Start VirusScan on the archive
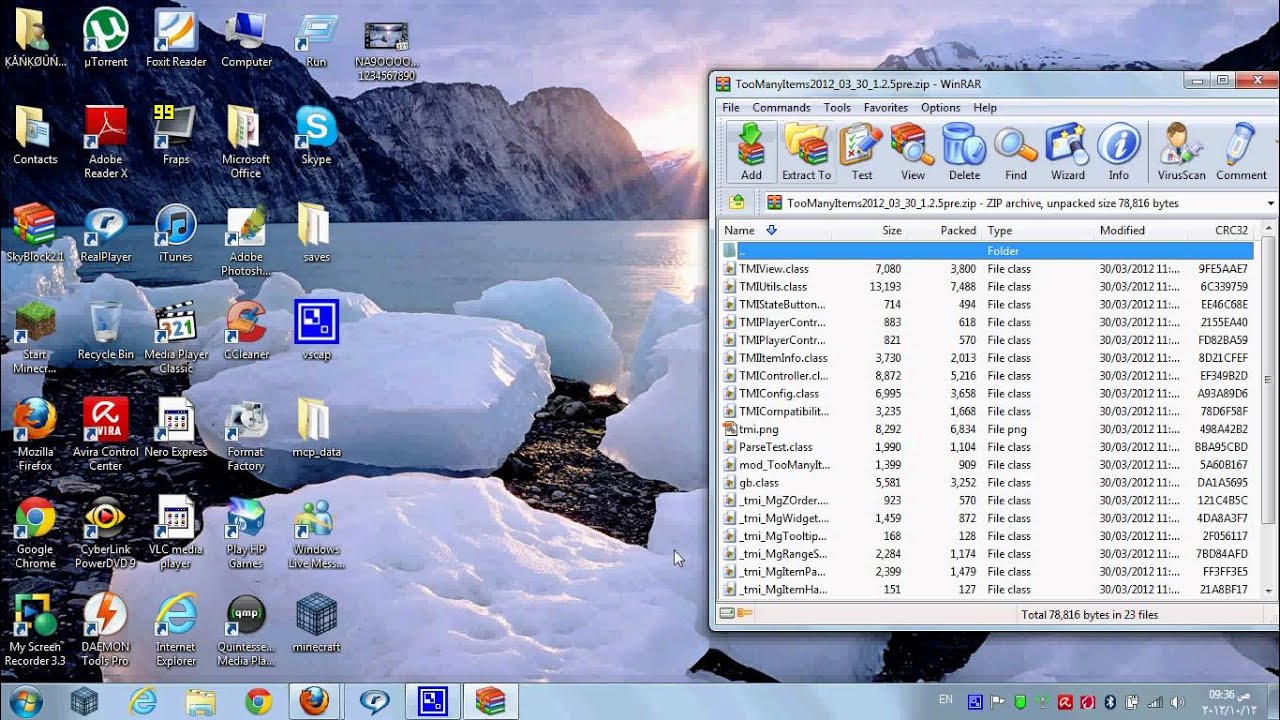 (1182, 152)
